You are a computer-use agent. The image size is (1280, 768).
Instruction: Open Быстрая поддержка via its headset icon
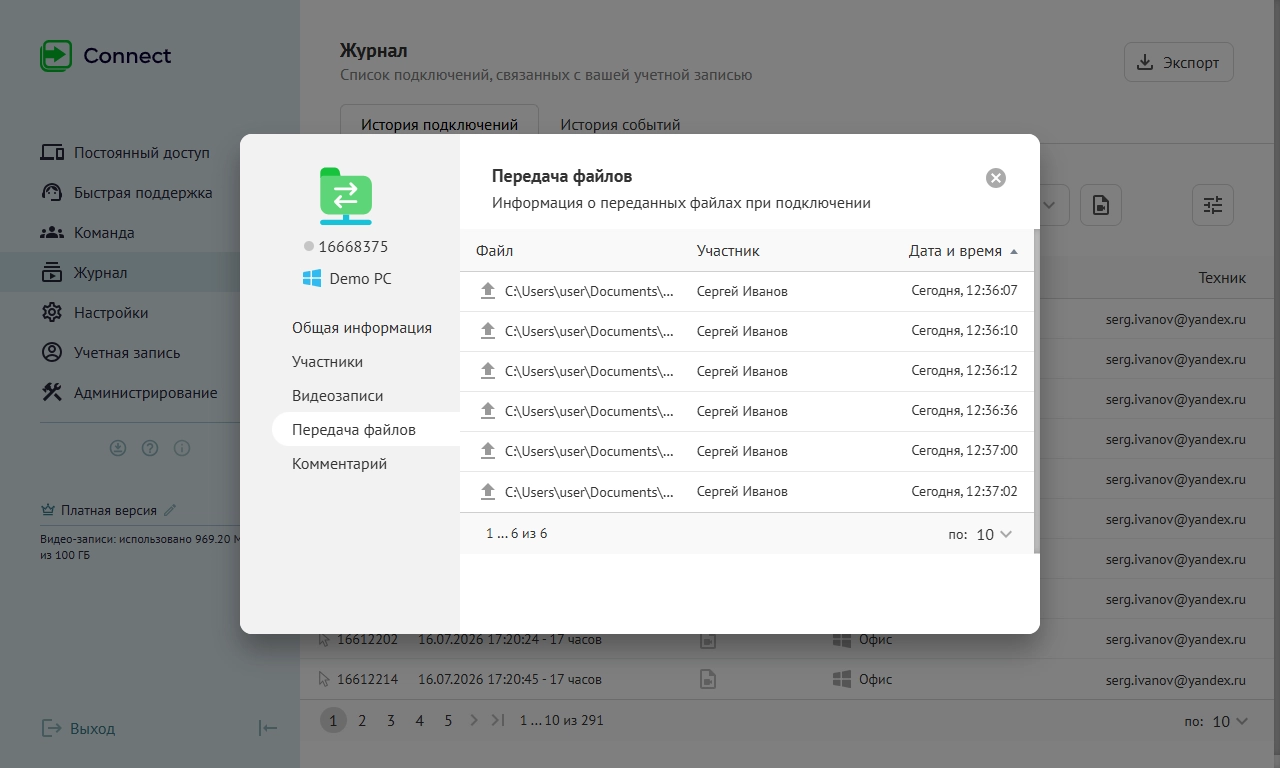52,193
